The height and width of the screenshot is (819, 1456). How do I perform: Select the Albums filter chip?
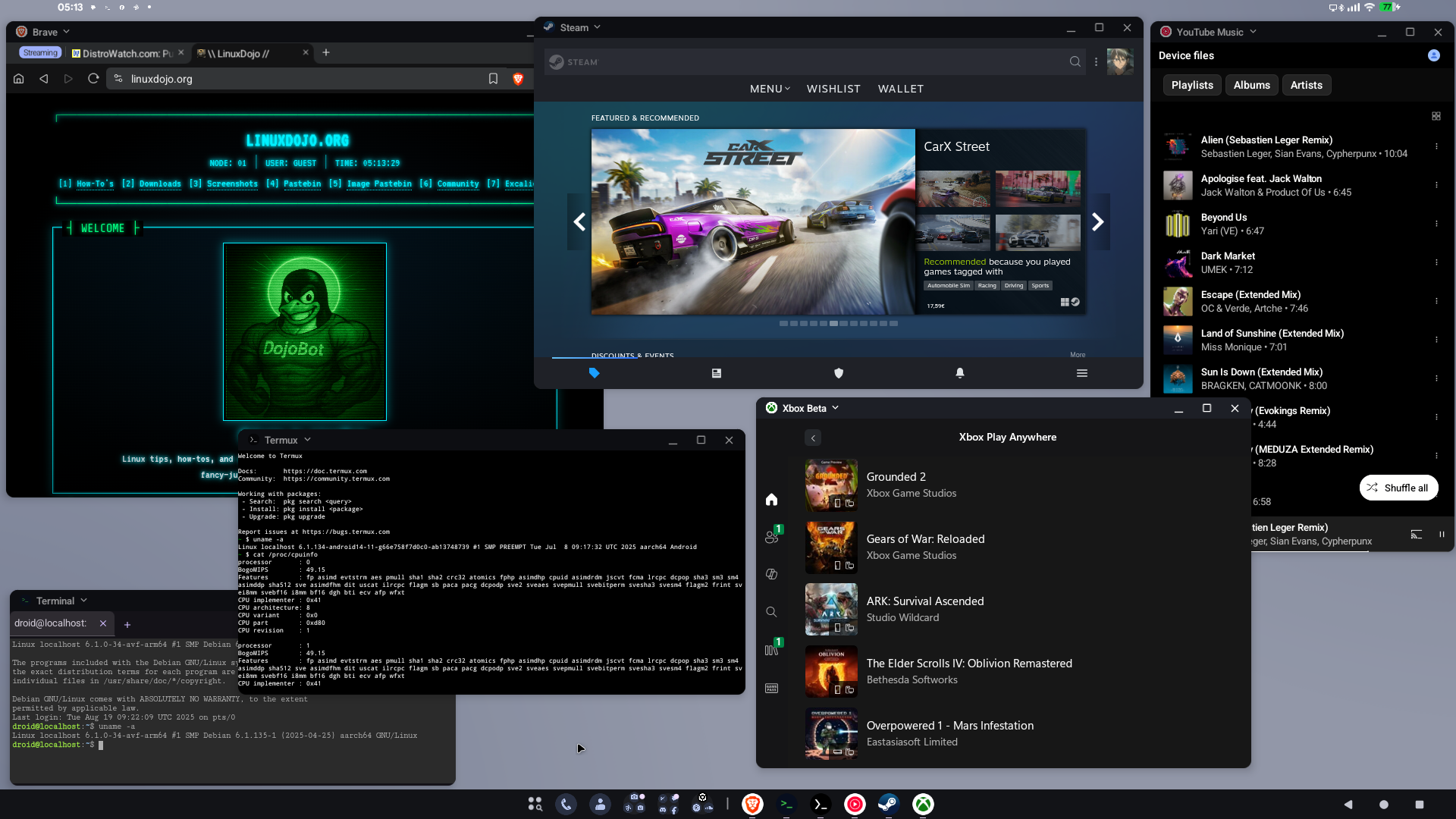pos(1250,85)
